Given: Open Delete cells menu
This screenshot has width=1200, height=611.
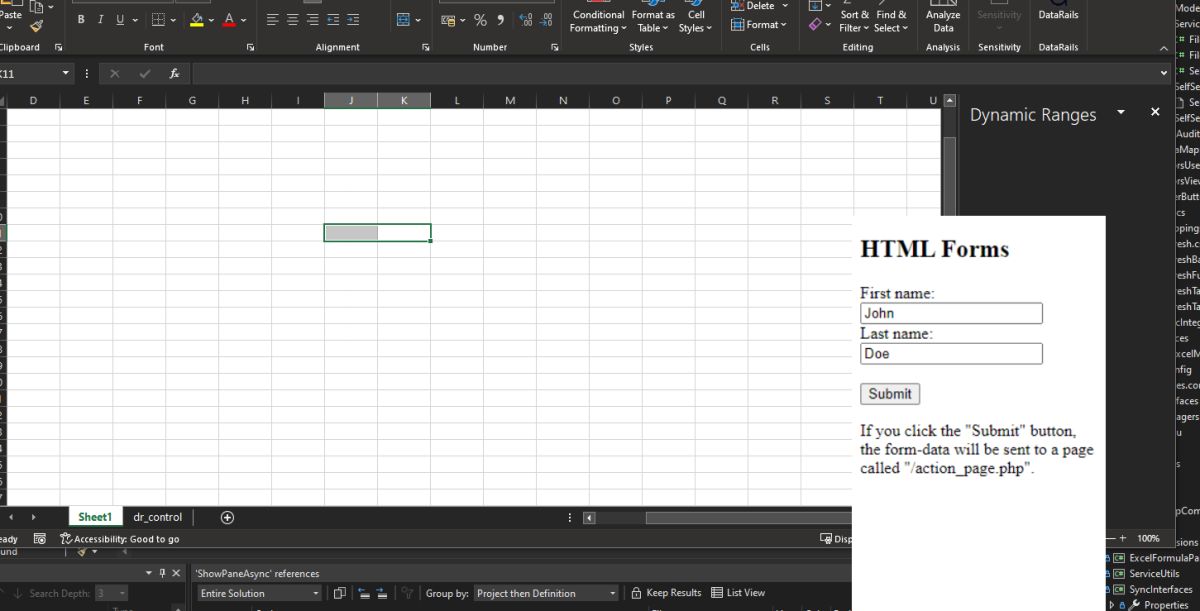Looking at the screenshot, I should tap(759, 6).
